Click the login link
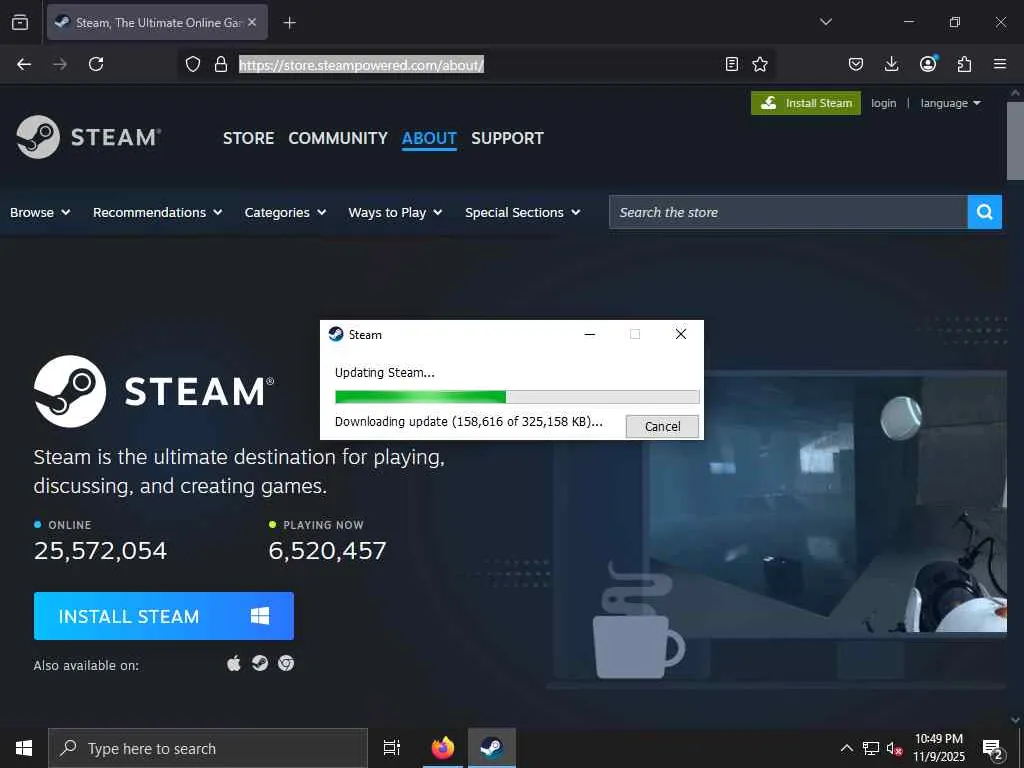 click(884, 103)
